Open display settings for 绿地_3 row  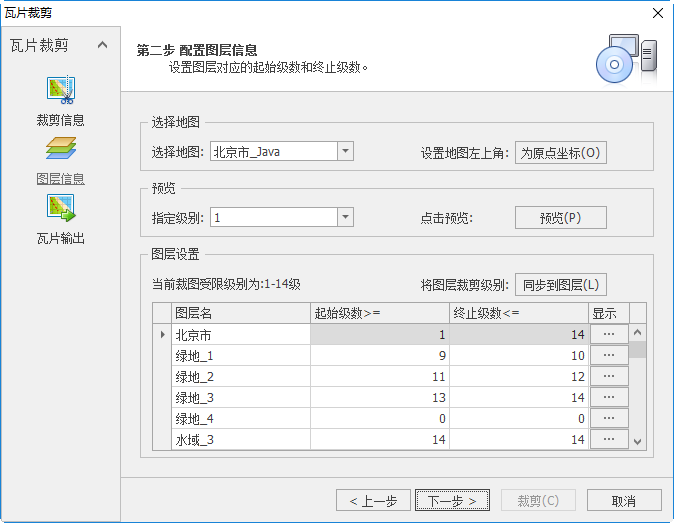click(609, 397)
